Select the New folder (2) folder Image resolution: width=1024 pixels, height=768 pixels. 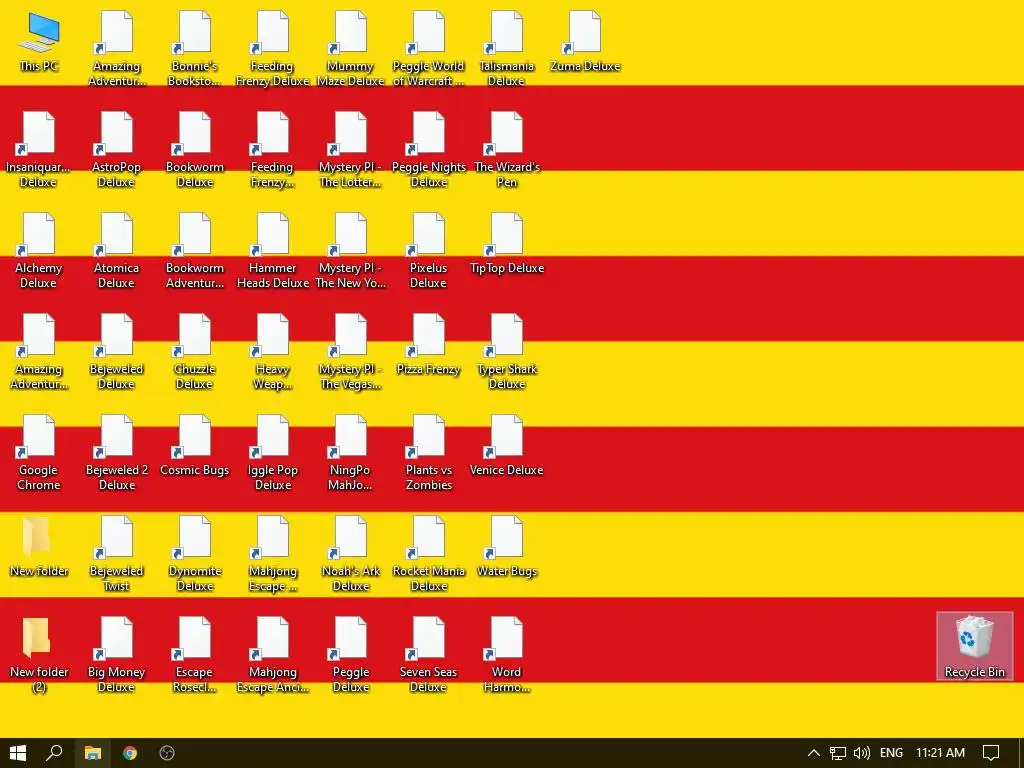pyautogui.click(x=39, y=655)
